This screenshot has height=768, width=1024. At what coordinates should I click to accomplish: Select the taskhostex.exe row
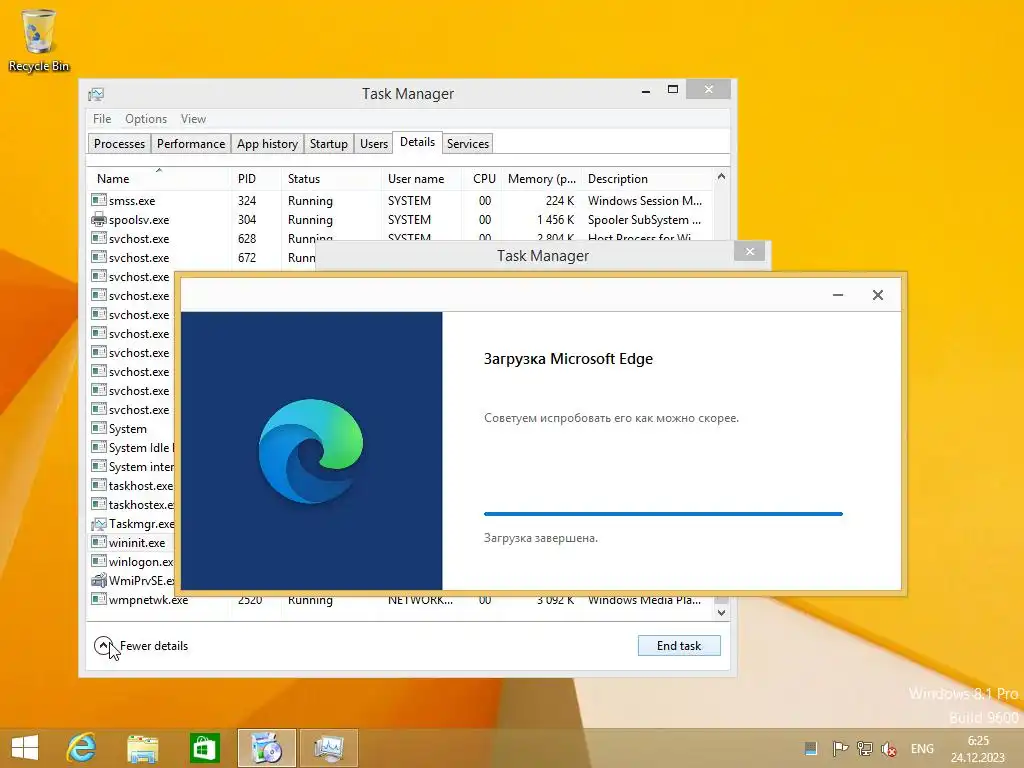[x=131, y=505]
